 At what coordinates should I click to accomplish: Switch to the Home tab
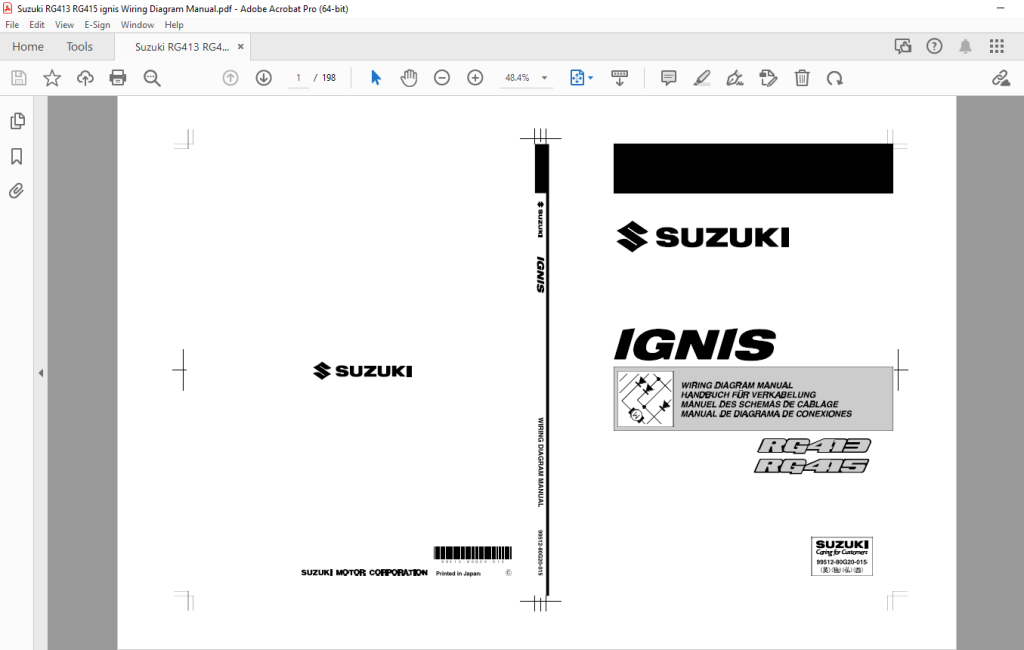point(27,47)
